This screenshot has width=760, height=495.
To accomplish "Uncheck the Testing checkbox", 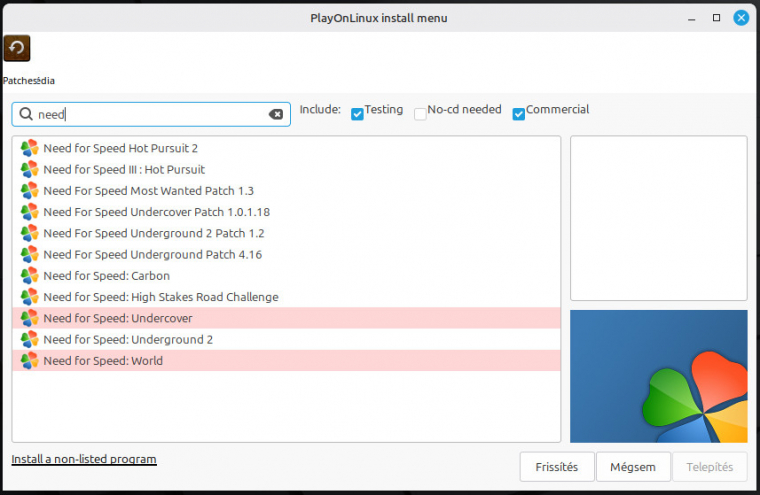I will point(357,114).
